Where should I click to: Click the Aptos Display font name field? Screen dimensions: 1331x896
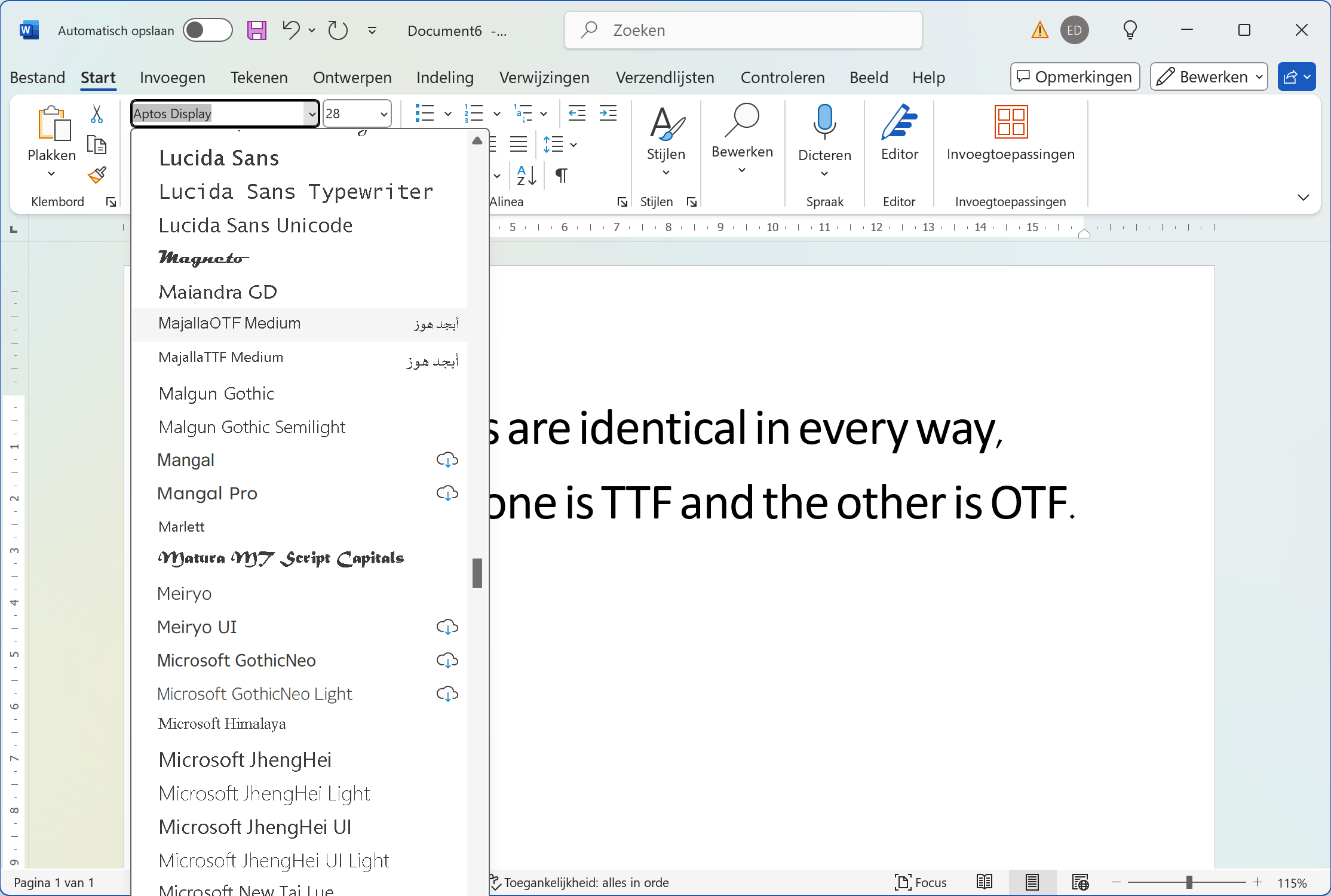[219, 113]
